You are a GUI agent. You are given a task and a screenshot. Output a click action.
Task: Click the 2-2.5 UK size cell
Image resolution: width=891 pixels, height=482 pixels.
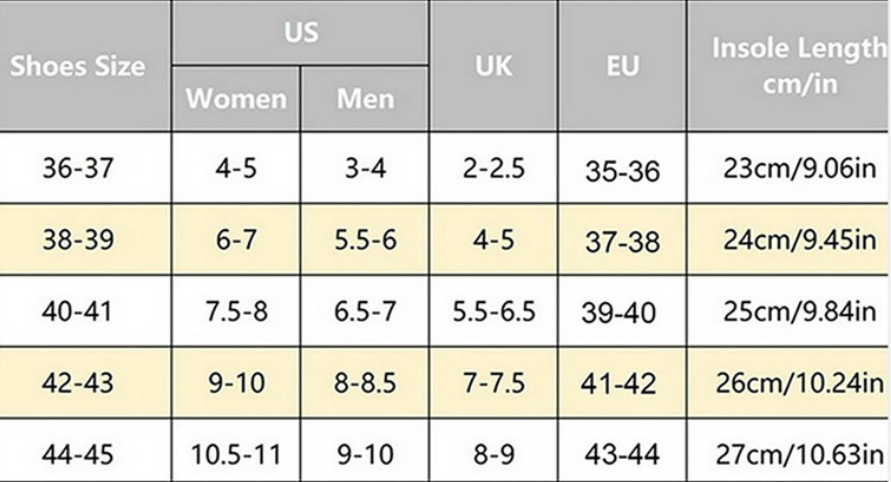[x=493, y=168]
